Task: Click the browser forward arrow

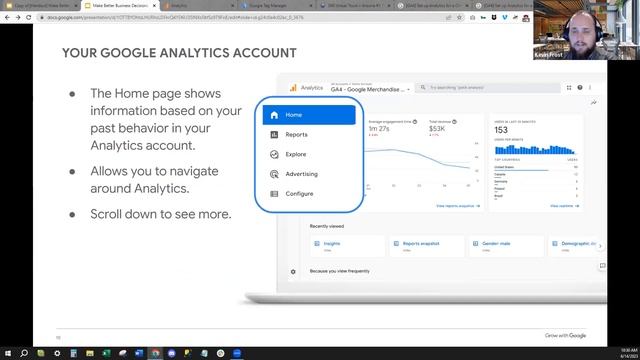Action: tap(18, 18)
